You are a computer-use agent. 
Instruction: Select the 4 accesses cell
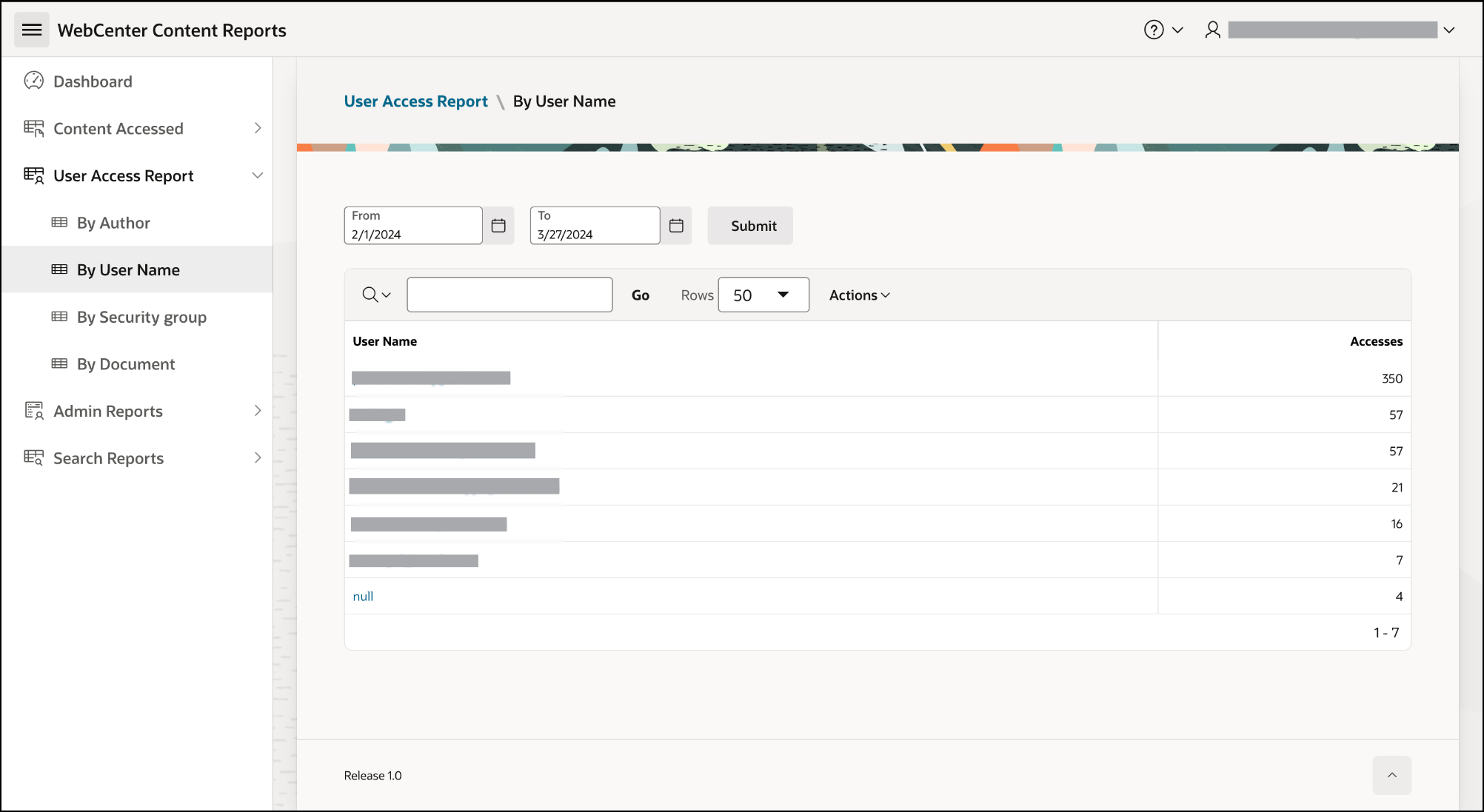point(1285,596)
